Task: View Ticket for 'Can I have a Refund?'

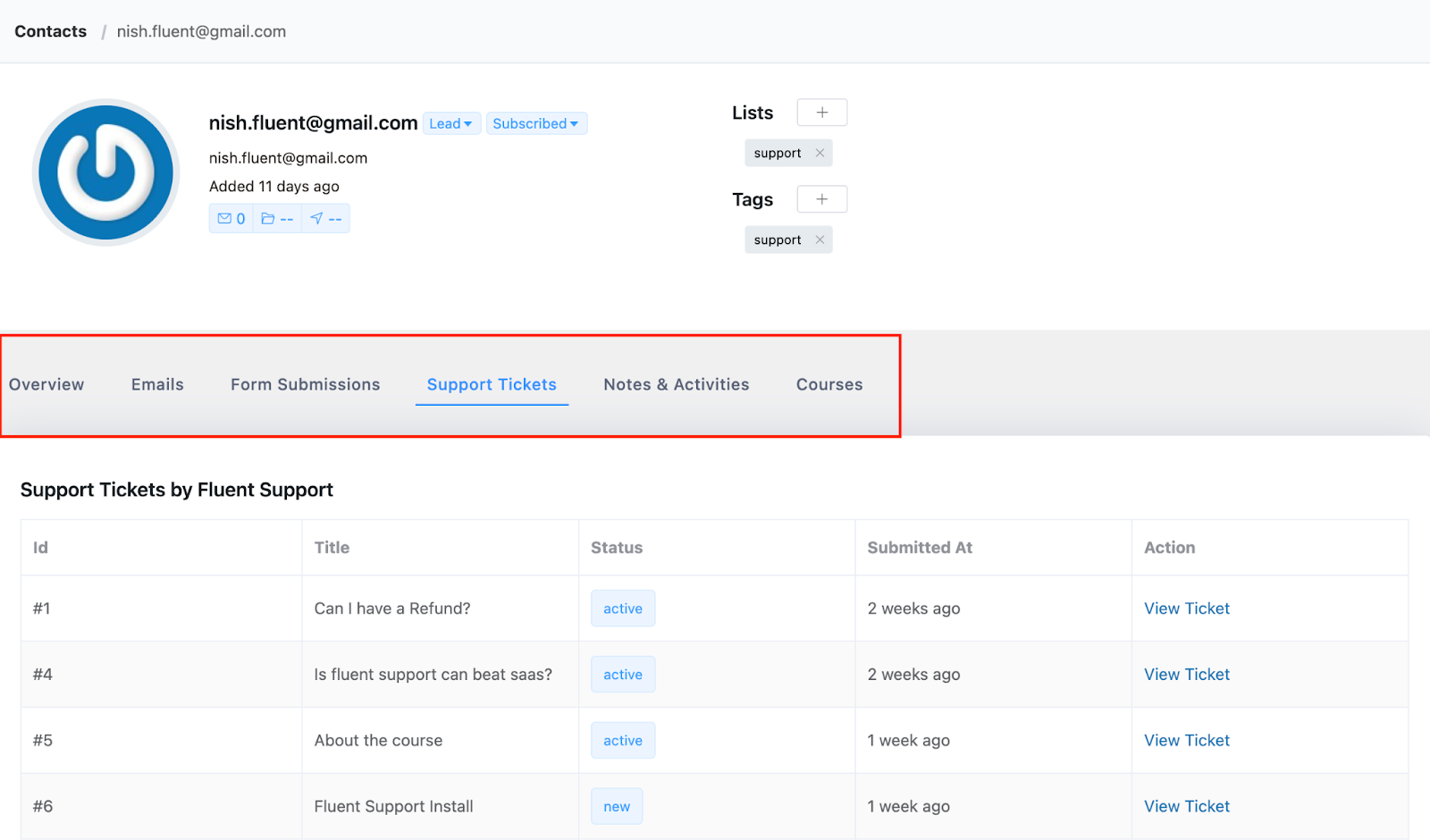Action: tap(1187, 609)
